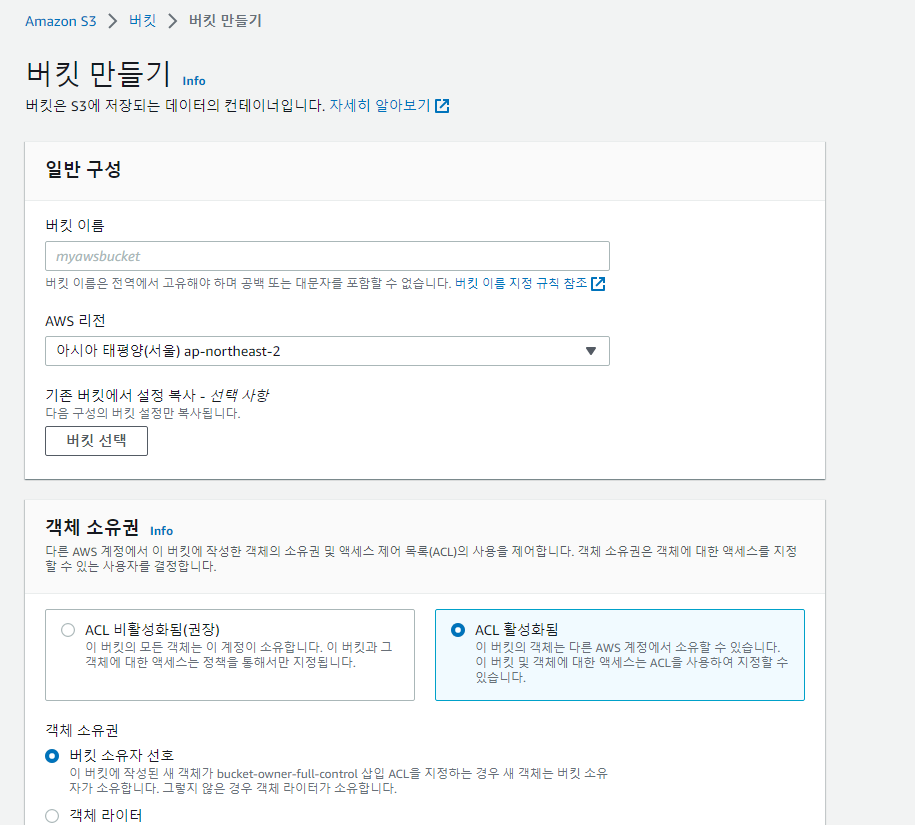915x825 pixels.
Task: Open 버킷 이름 지정 규칙 참조 link
Action: pyautogui.click(x=521, y=284)
